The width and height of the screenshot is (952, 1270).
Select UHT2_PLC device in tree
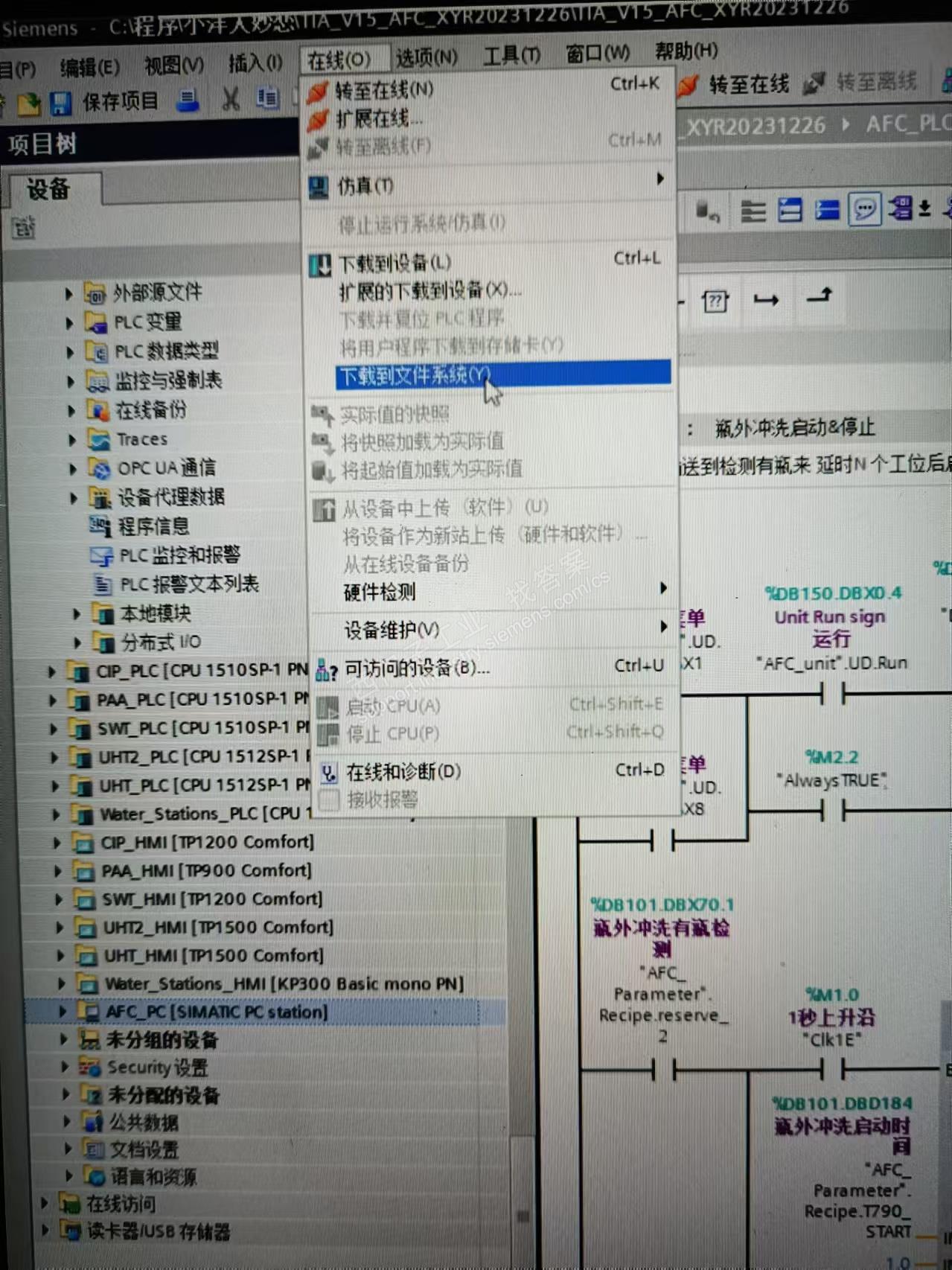(204, 757)
